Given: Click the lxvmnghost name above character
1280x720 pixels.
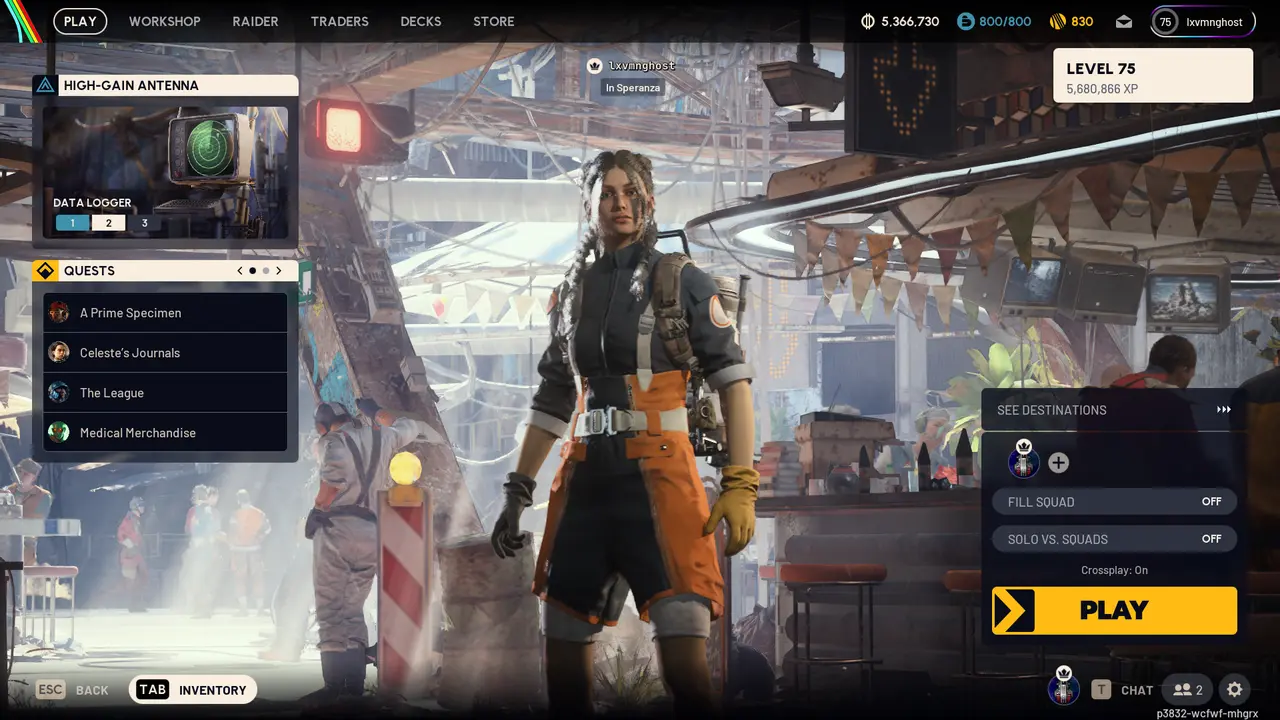Looking at the screenshot, I should [642, 65].
